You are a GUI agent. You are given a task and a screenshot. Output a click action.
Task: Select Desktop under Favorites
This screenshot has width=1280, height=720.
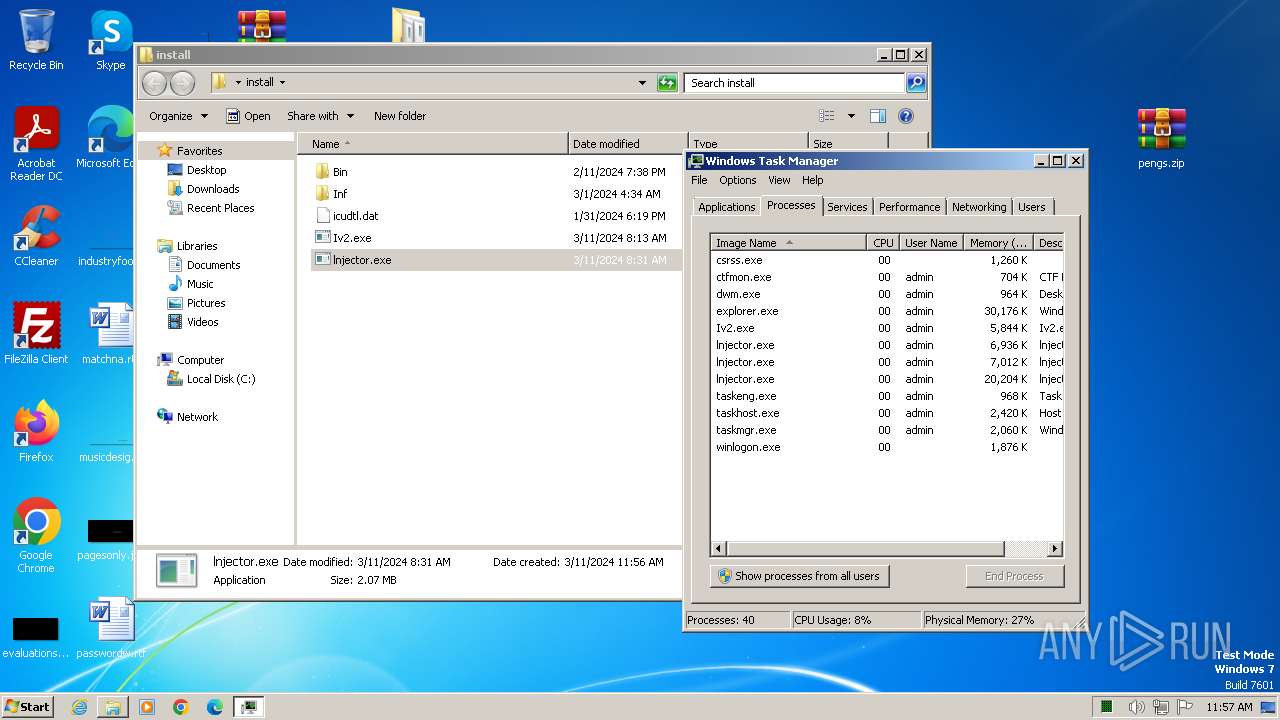[x=206, y=170]
